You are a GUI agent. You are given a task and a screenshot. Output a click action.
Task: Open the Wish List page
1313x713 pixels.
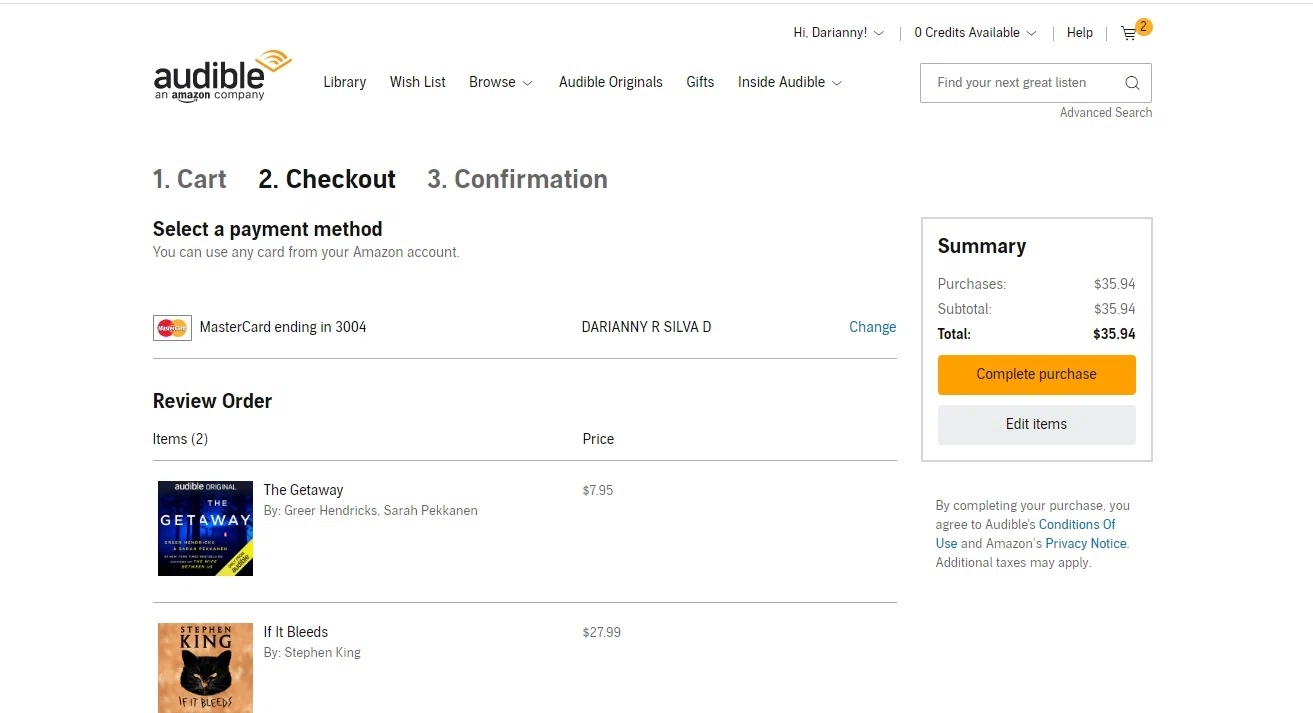[417, 82]
